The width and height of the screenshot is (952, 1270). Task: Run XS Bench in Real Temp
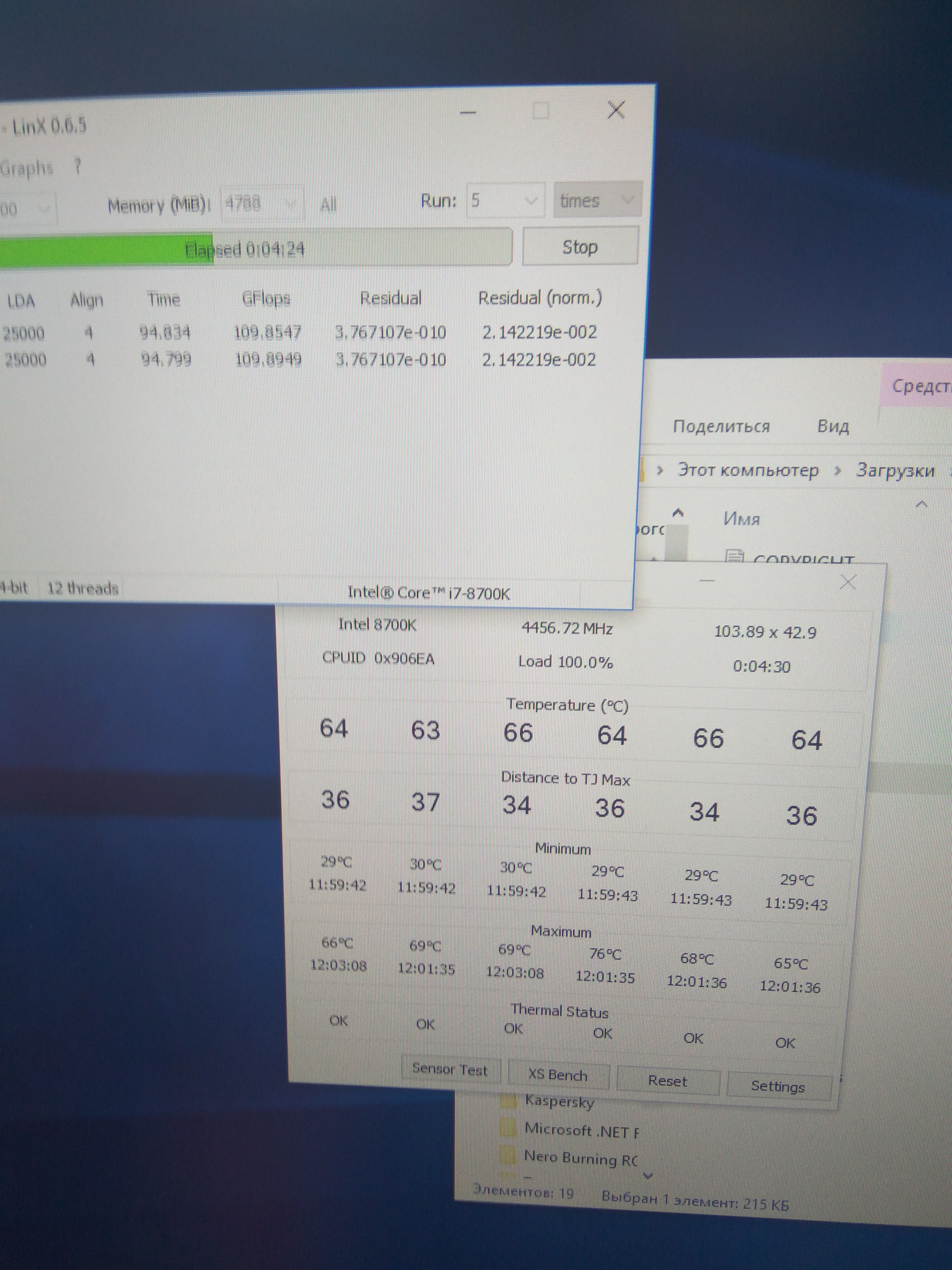point(557,1075)
